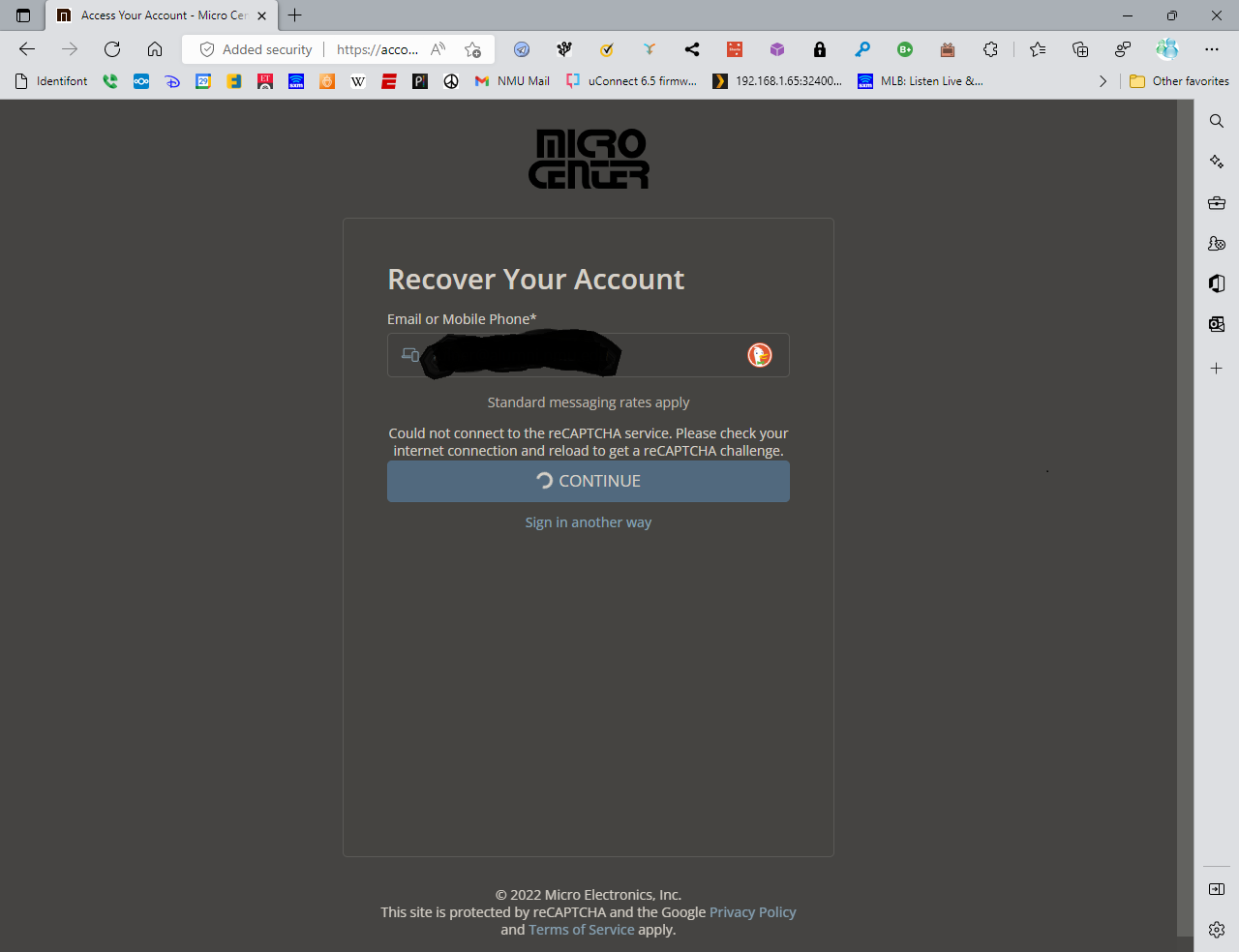This screenshot has width=1239, height=952.
Task: Open the Search icon in the Edge sidebar
Action: (x=1216, y=121)
